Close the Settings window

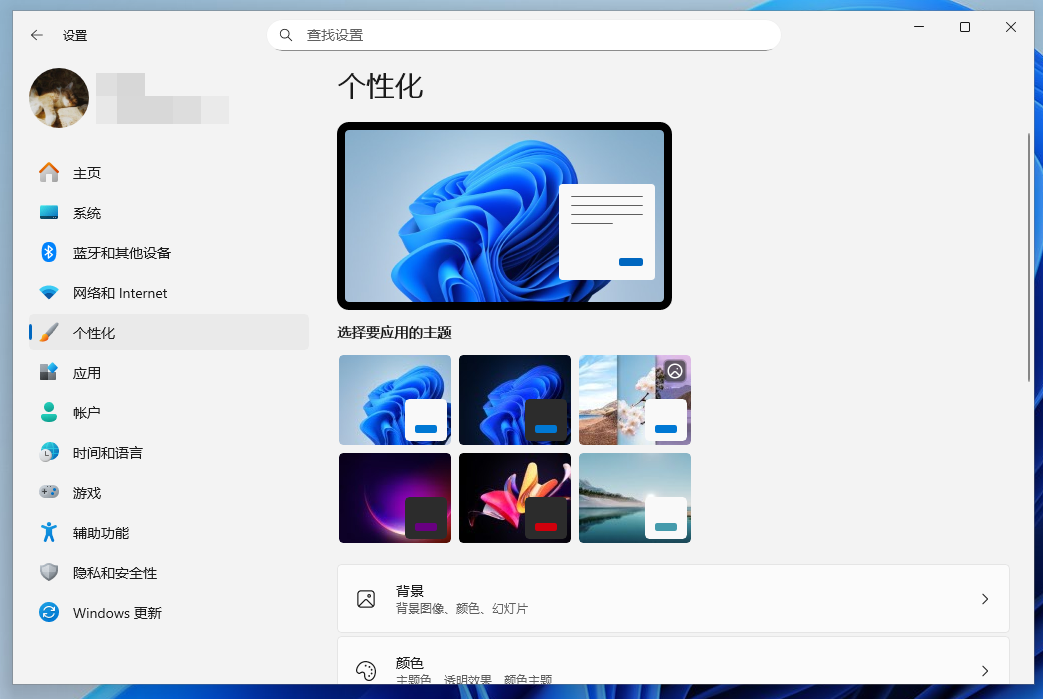click(1010, 27)
